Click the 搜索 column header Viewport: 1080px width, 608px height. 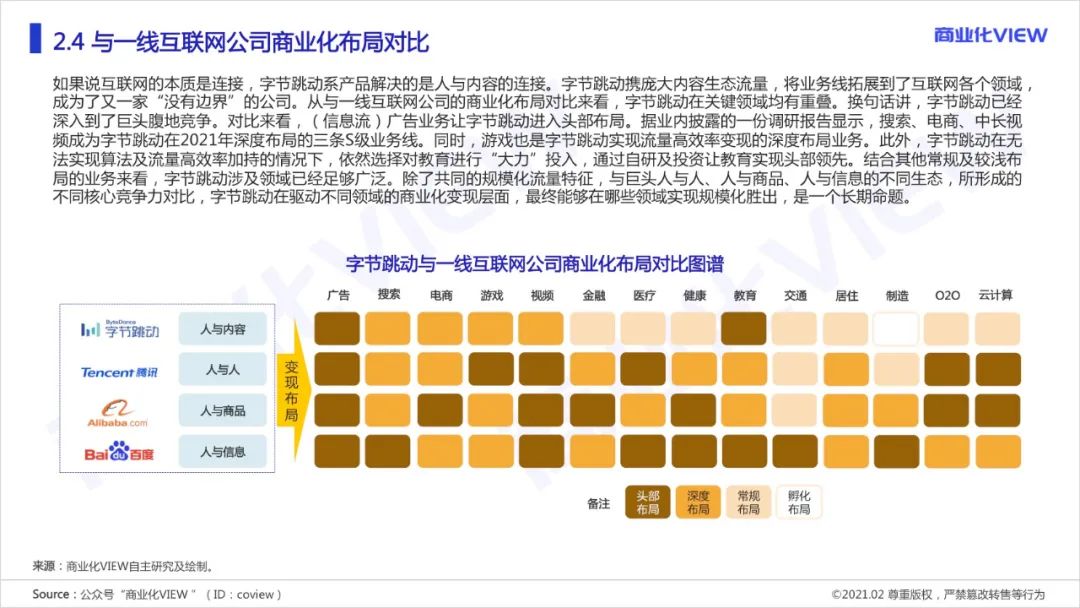click(x=388, y=294)
